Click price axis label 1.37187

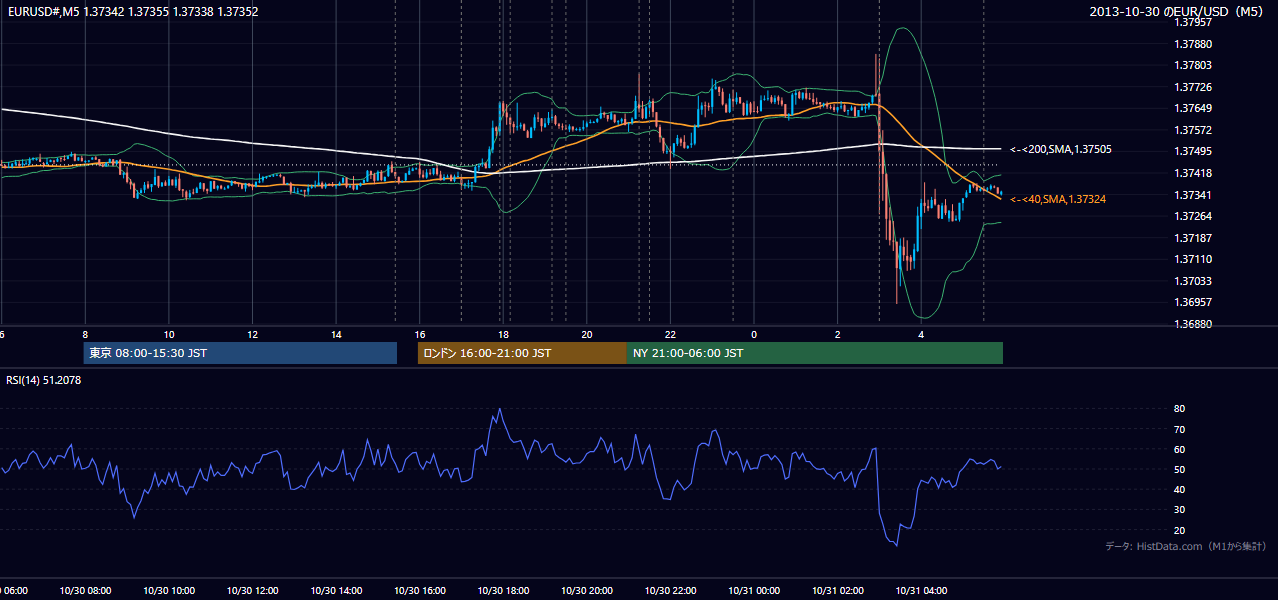[1192, 238]
